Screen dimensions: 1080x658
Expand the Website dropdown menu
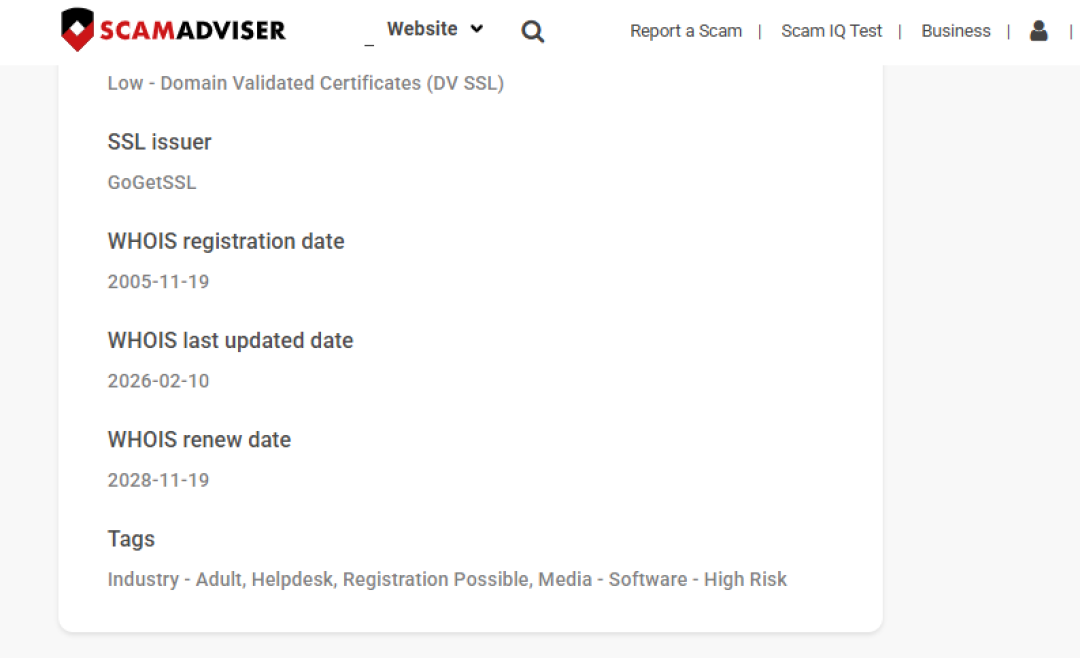[x=435, y=29]
